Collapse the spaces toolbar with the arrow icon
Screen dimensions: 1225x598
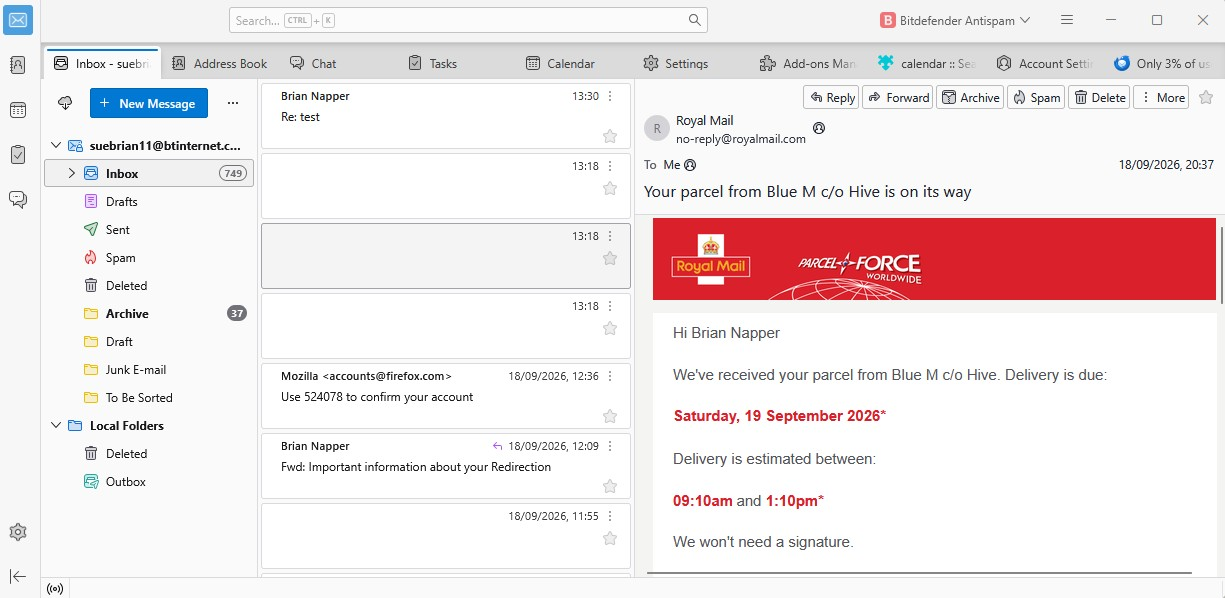click(18, 576)
